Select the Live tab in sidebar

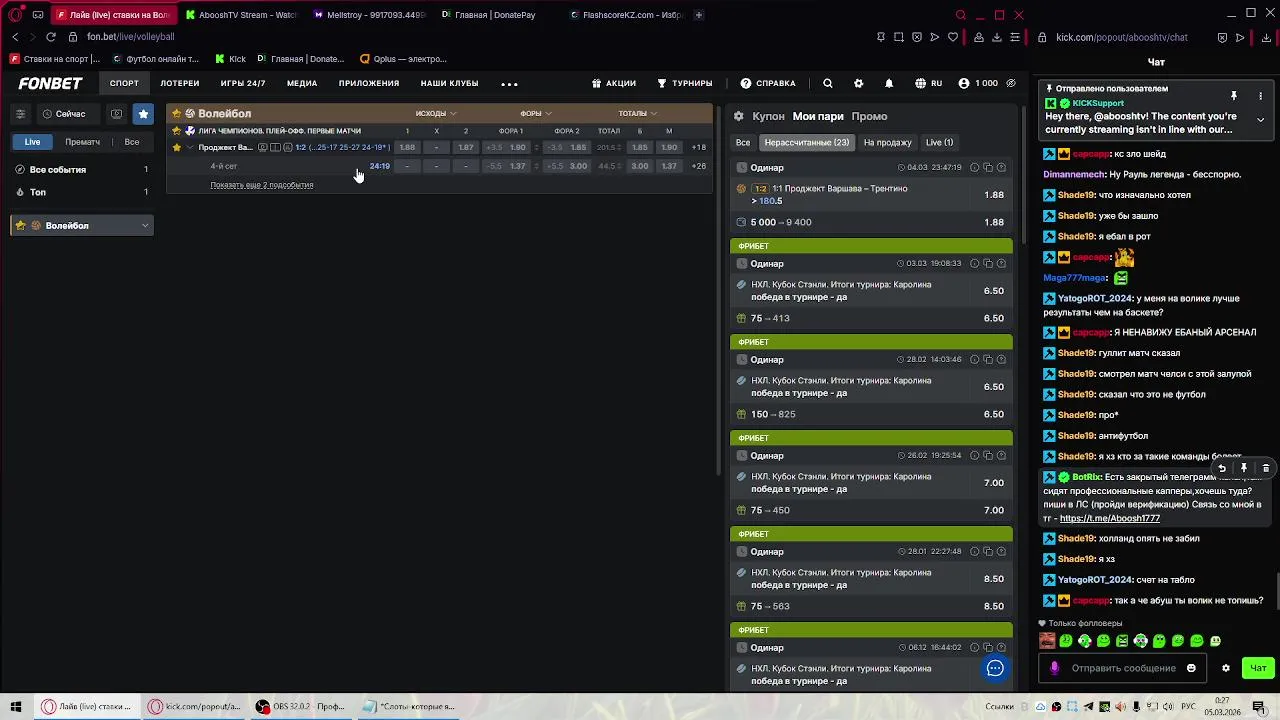click(x=32, y=142)
